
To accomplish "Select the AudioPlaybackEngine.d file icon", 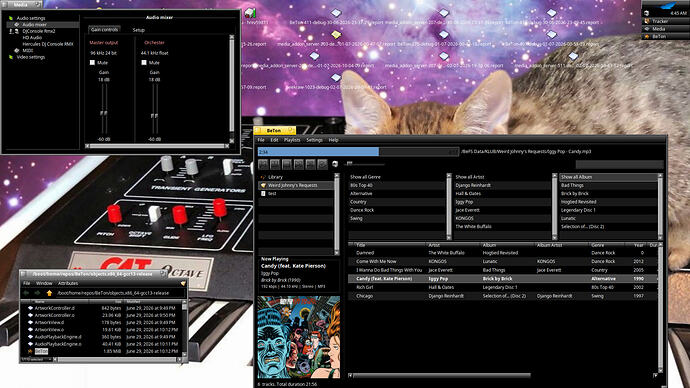I will click(x=30, y=337).
